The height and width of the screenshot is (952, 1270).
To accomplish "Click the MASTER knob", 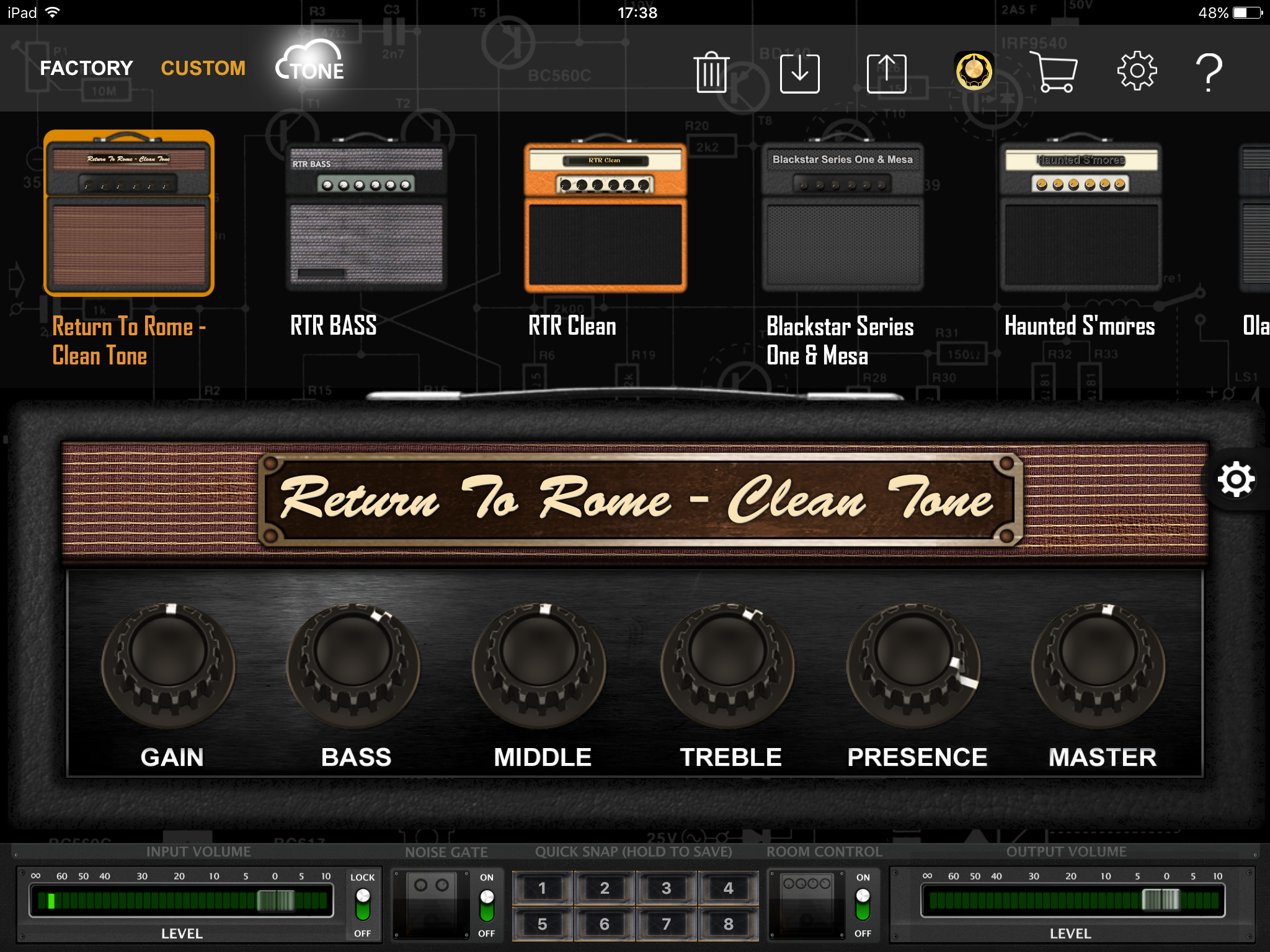I will coord(1099,664).
